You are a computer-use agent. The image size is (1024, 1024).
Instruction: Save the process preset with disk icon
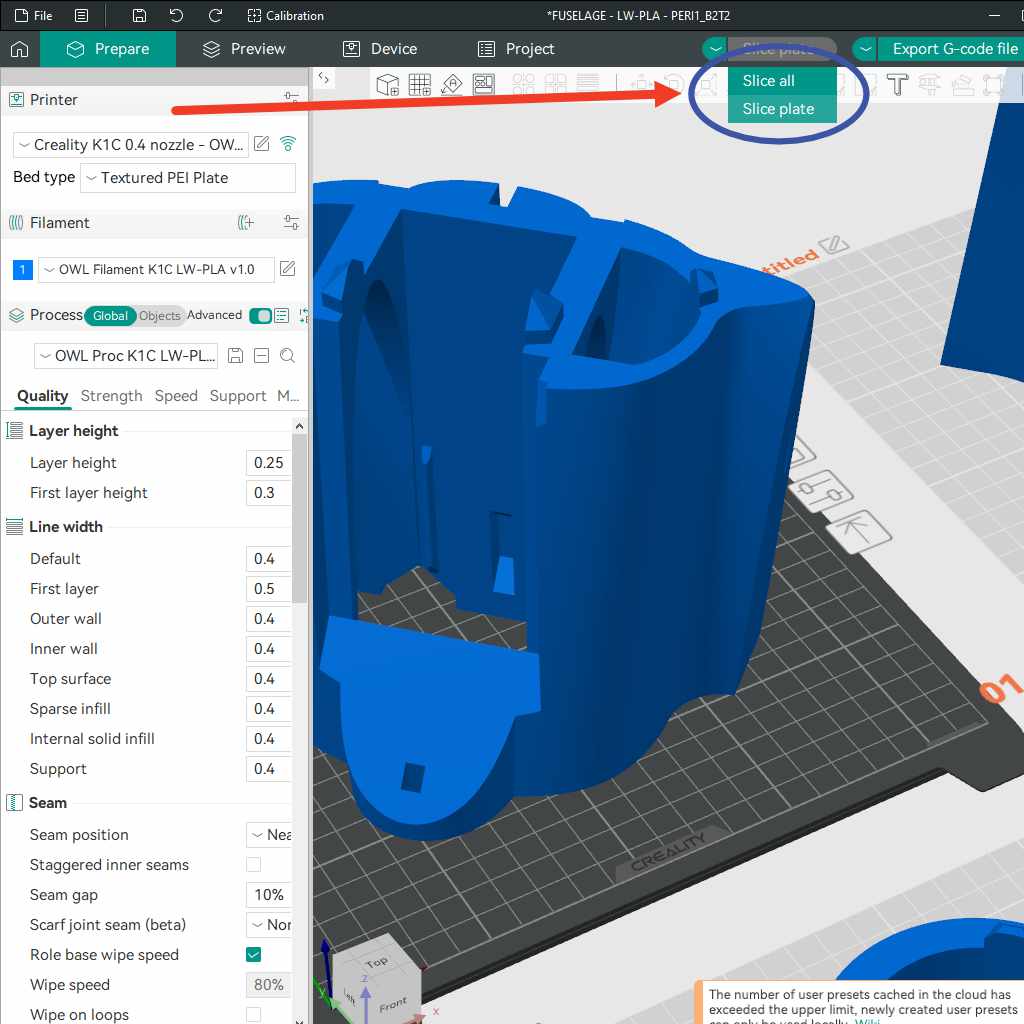coord(236,356)
